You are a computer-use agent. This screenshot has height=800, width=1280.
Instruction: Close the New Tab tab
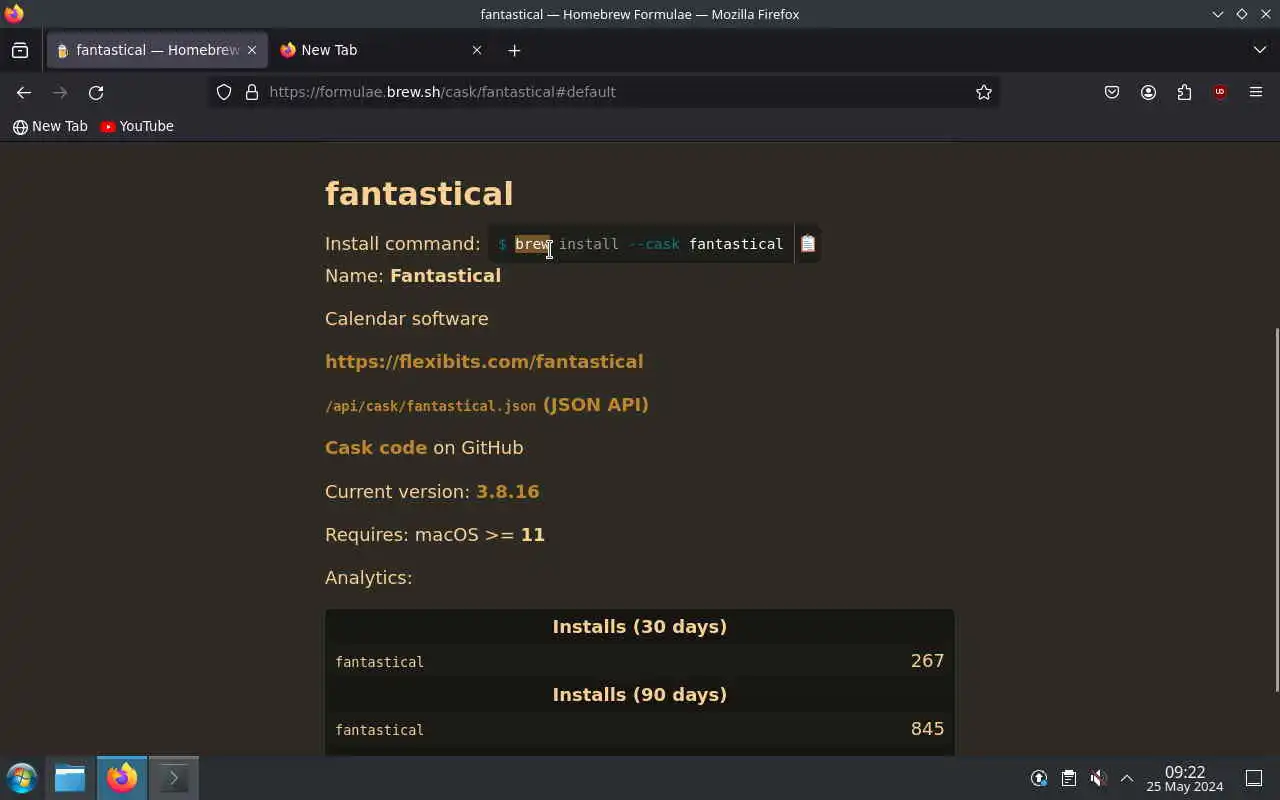point(477,50)
